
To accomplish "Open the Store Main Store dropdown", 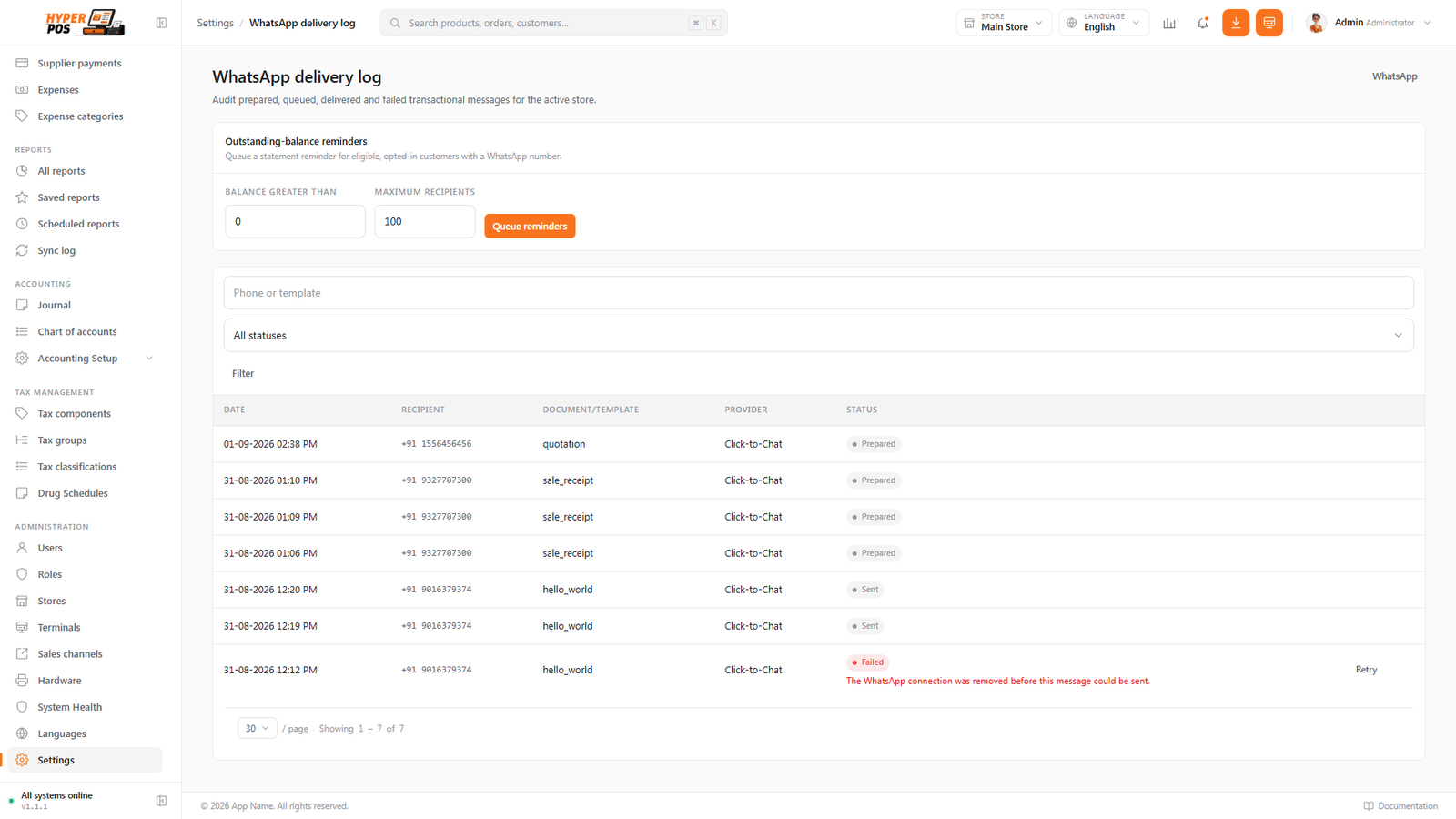I will coord(1004,23).
